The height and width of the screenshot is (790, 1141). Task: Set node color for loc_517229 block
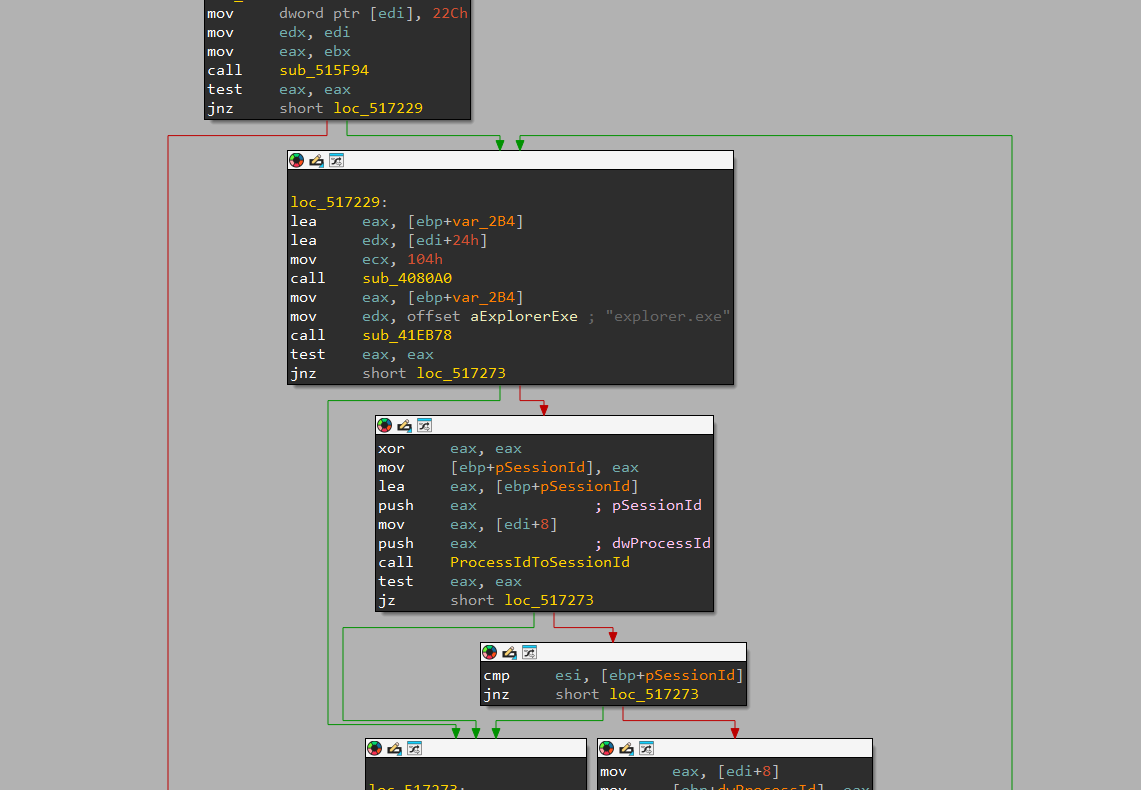coord(296,160)
